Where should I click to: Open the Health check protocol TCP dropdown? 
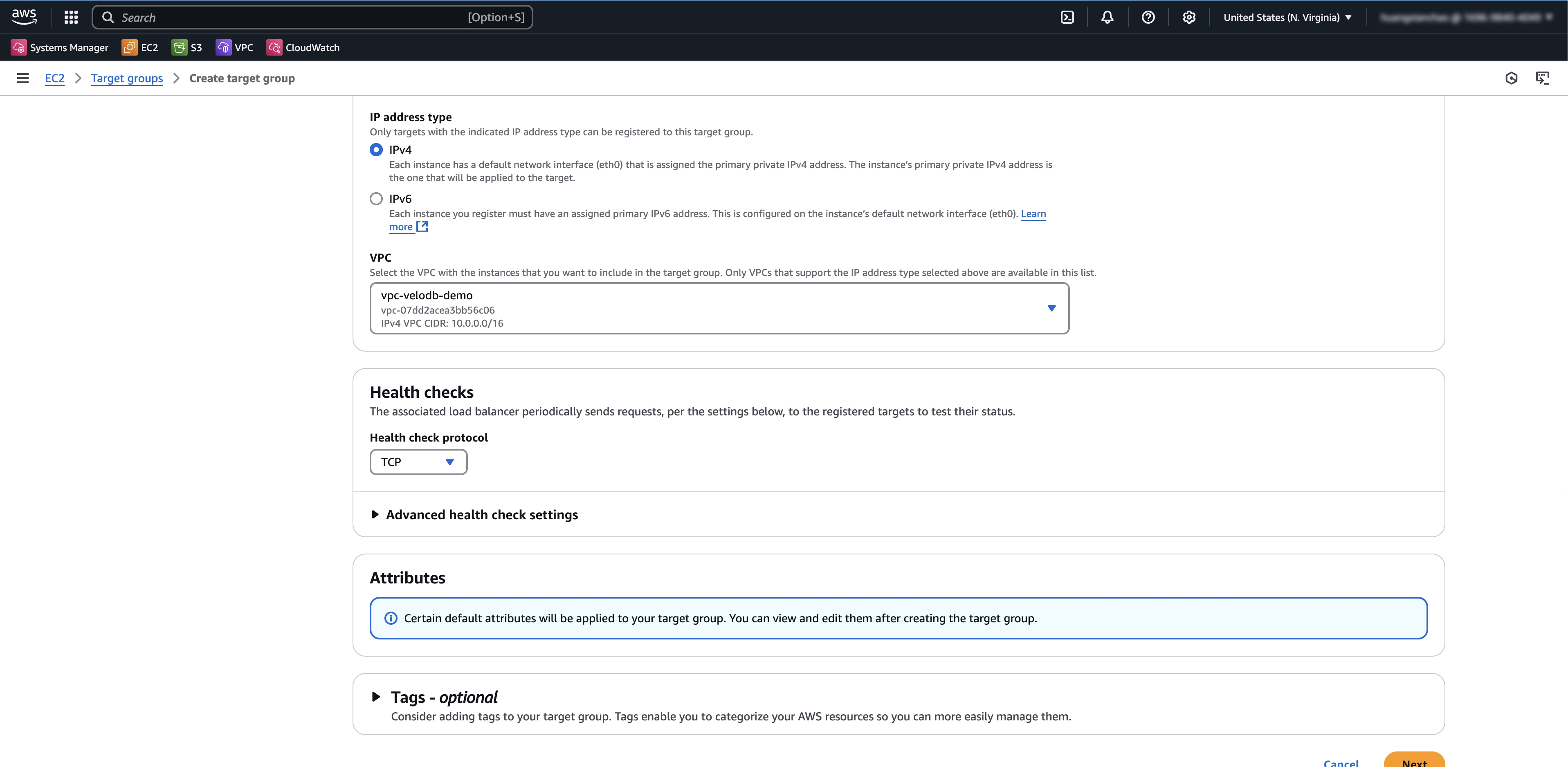coord(418,462)
